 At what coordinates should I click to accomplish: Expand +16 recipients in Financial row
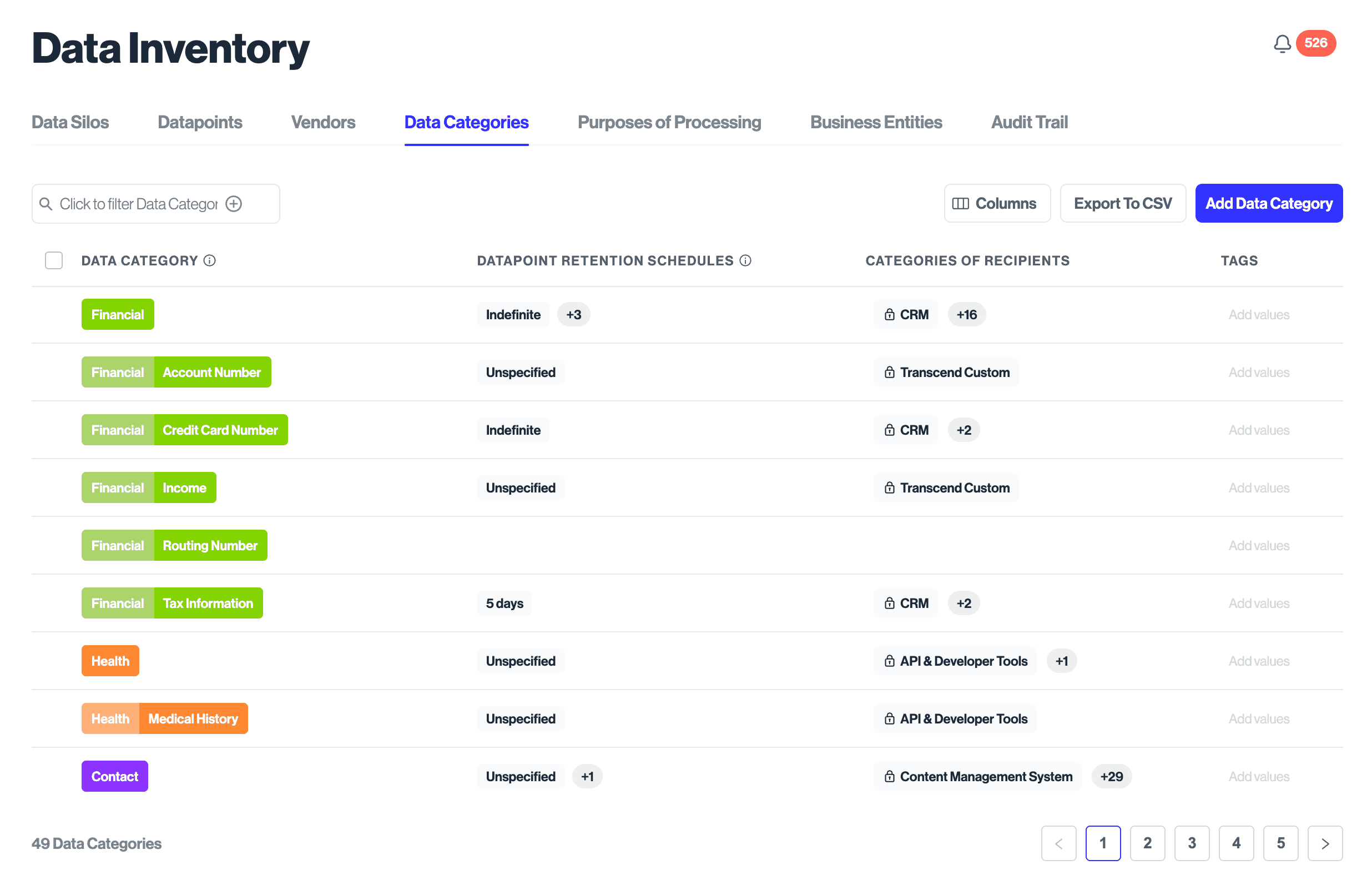966,315
